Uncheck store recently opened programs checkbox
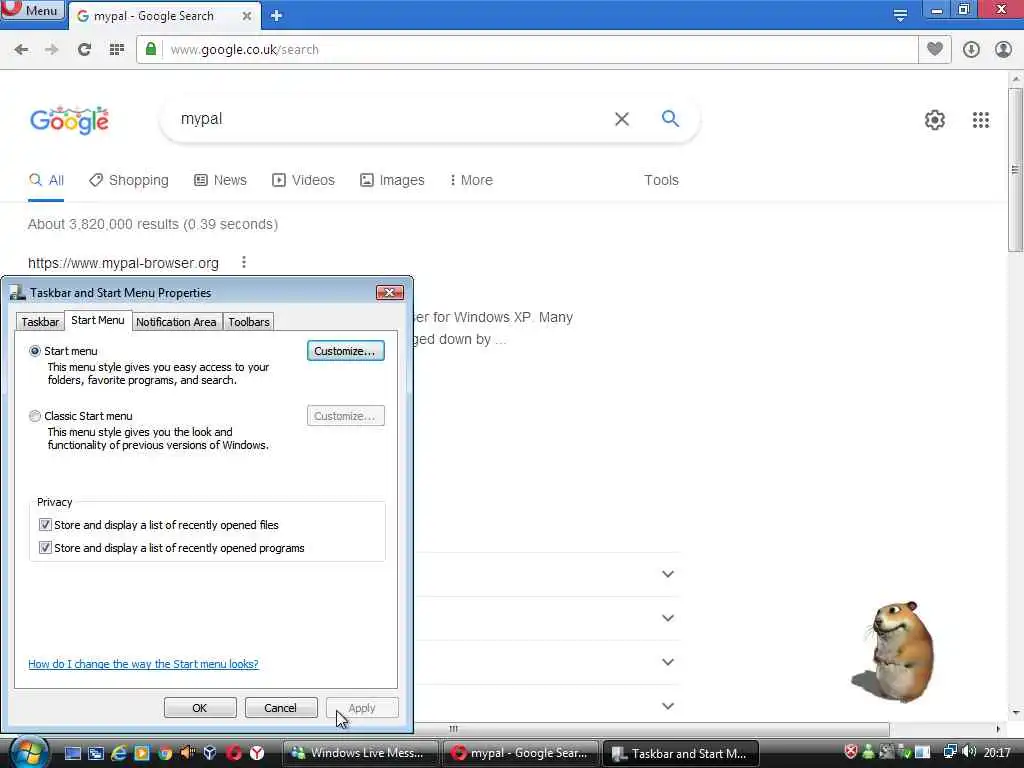 click(x=45, y=547)
